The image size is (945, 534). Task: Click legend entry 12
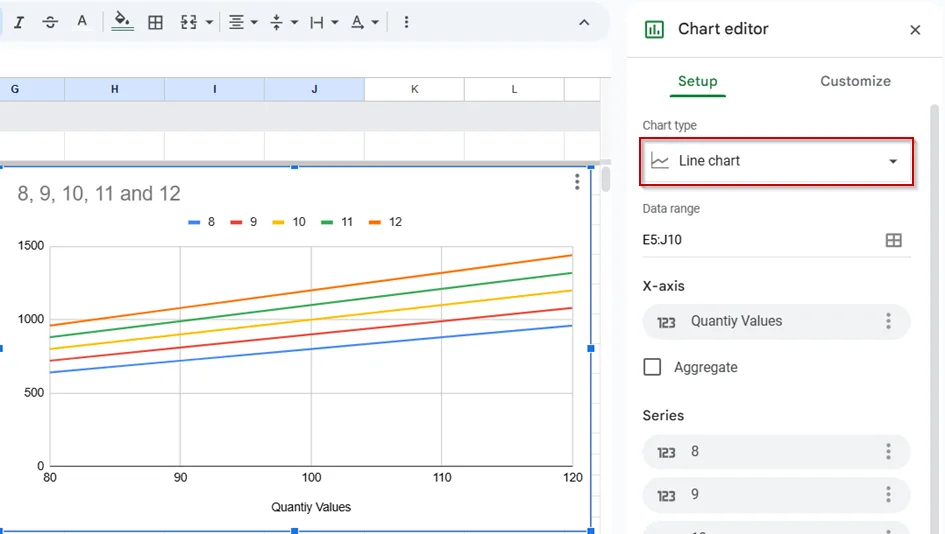(x=386, y=222)
